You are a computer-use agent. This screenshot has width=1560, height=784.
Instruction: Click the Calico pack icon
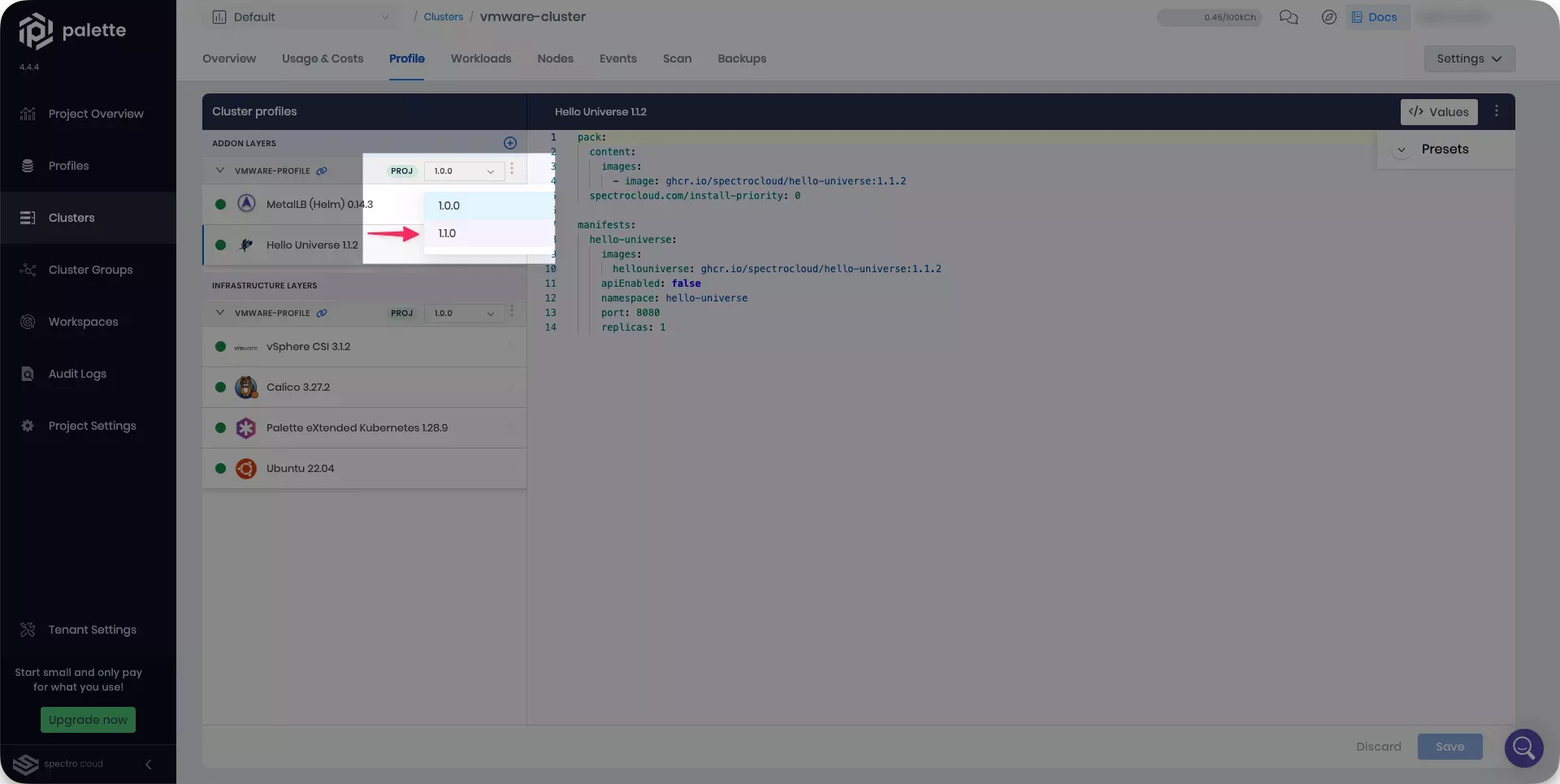246,388
